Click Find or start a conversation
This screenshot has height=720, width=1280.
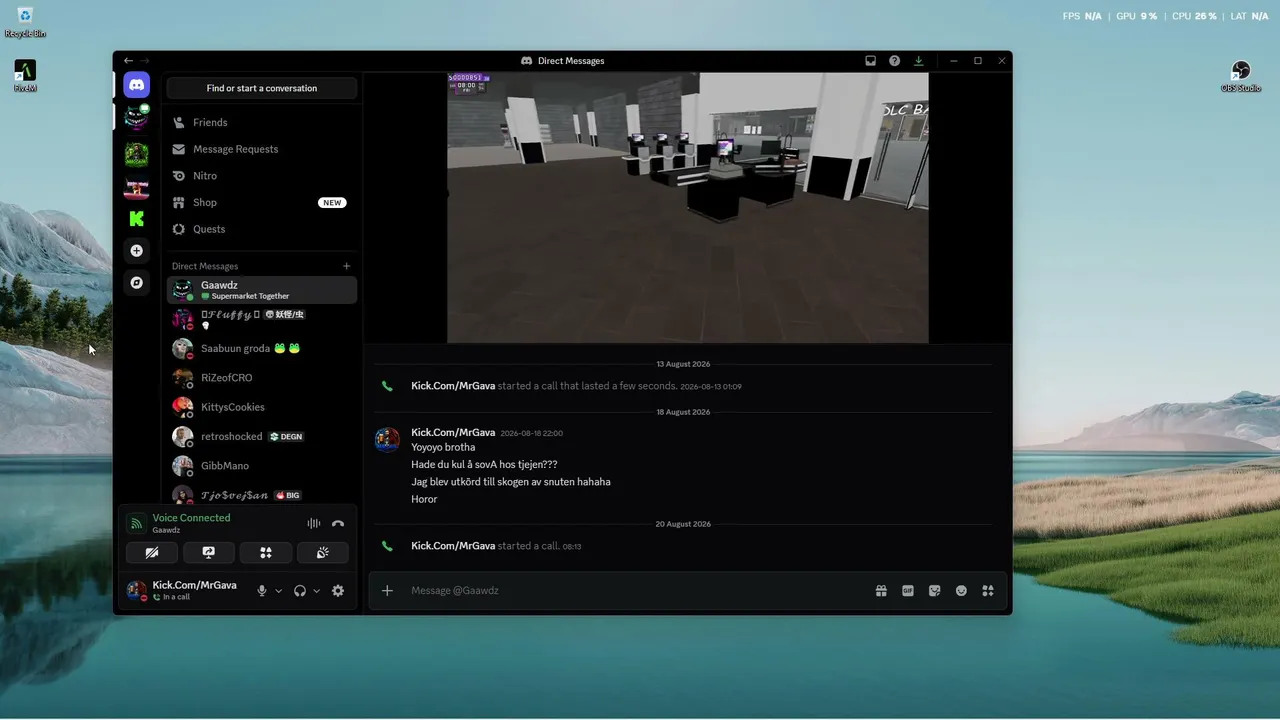262,88
